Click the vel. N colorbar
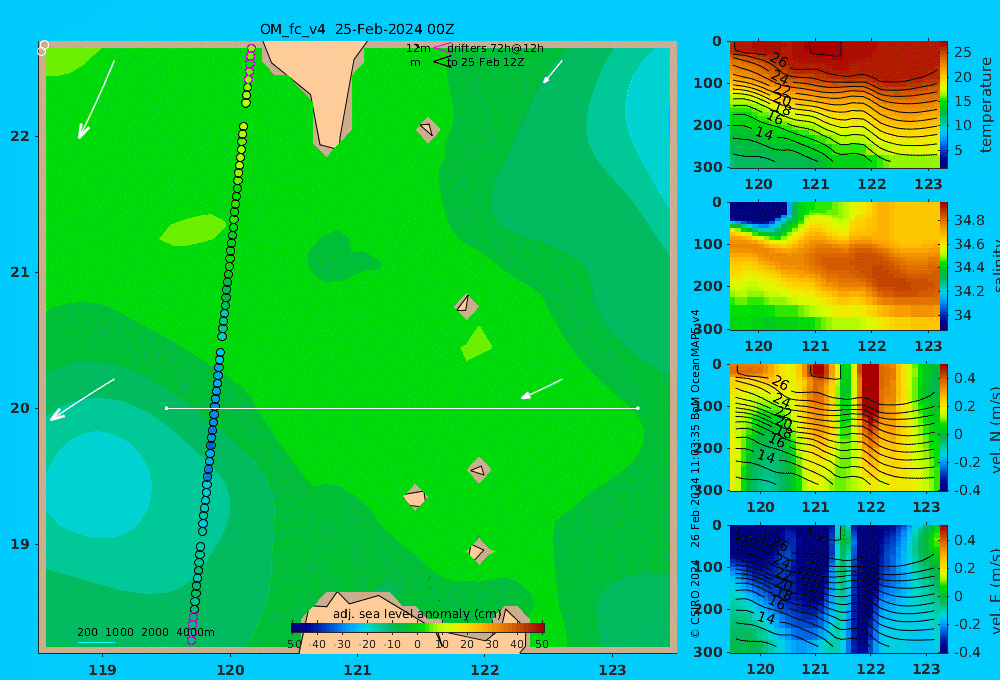1000x680 pixels. pyautogui.click(x=944, y=427)
